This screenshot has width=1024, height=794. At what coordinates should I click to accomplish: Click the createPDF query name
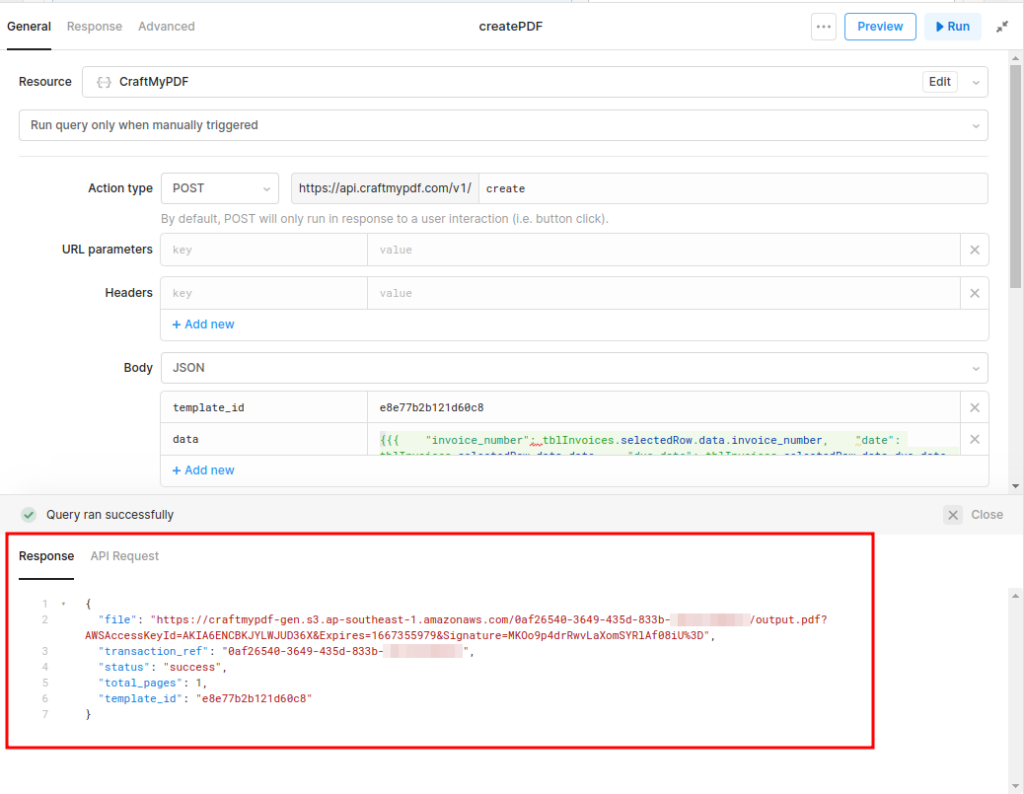point(511,27)
